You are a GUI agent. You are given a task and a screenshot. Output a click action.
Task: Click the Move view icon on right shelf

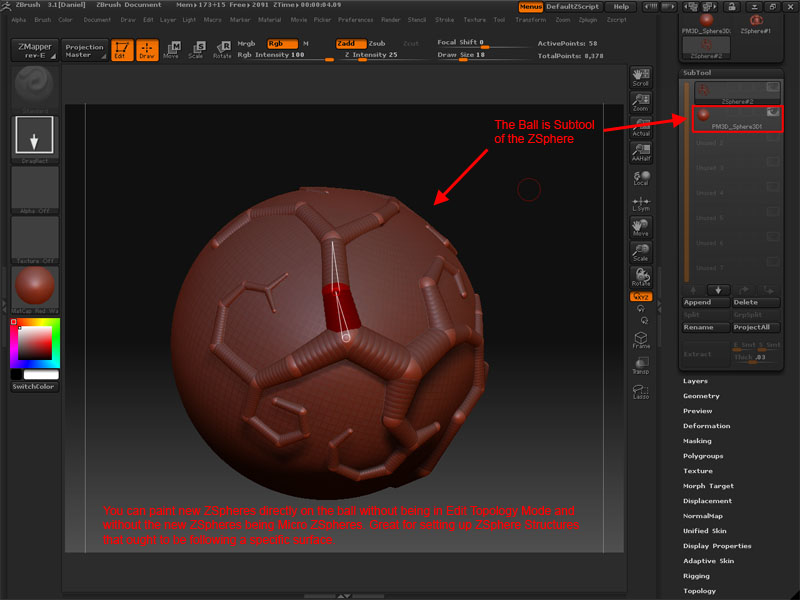[641, 228]
